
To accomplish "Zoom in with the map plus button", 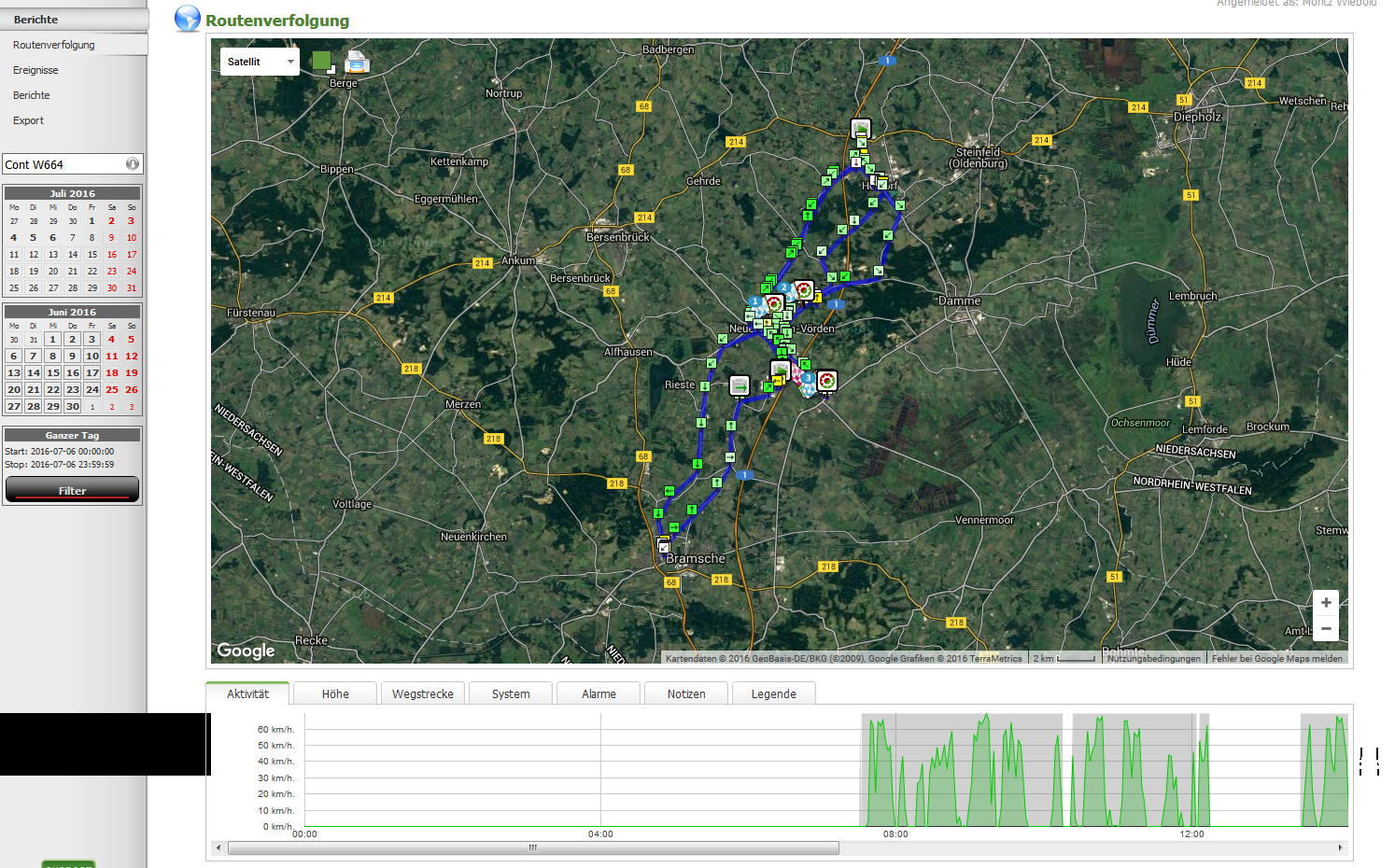I will (x=1326, y=603).
